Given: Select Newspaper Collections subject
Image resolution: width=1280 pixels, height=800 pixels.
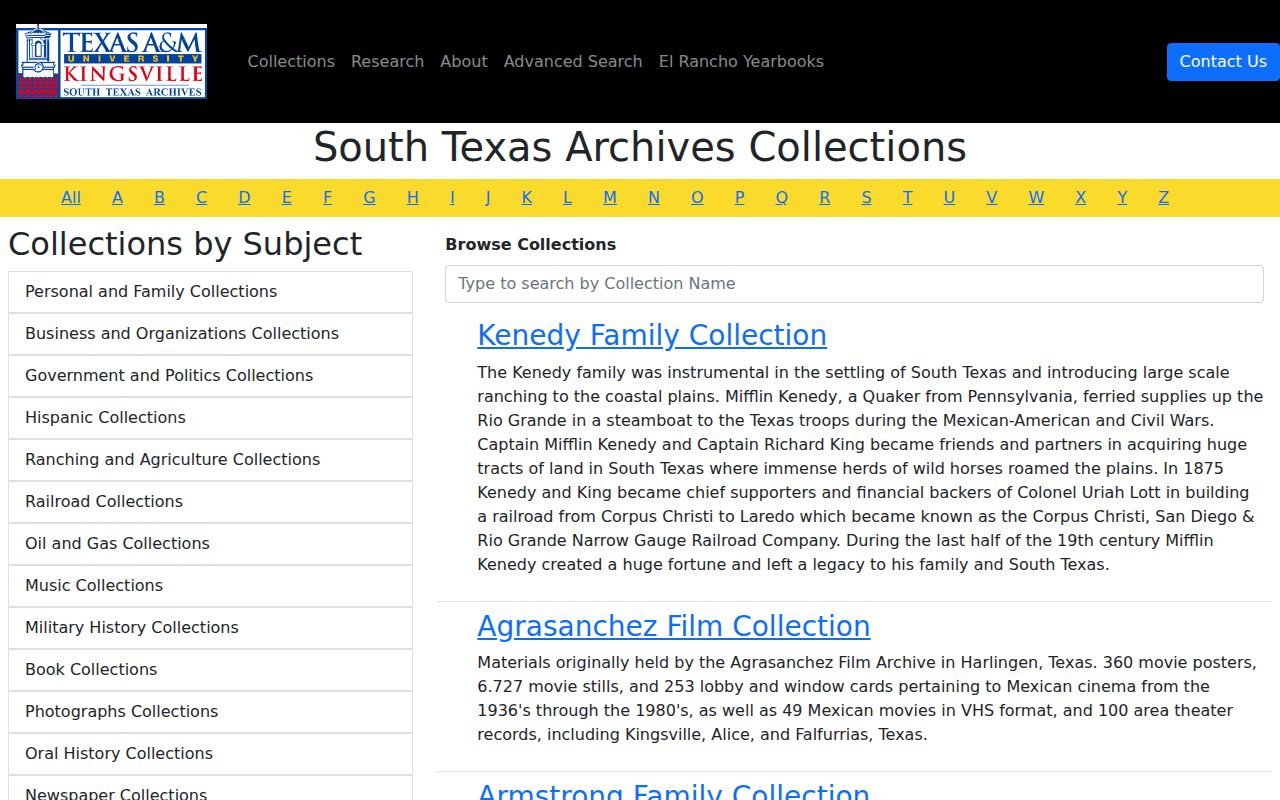Looking at the screenshot, I should click(210, 788).
